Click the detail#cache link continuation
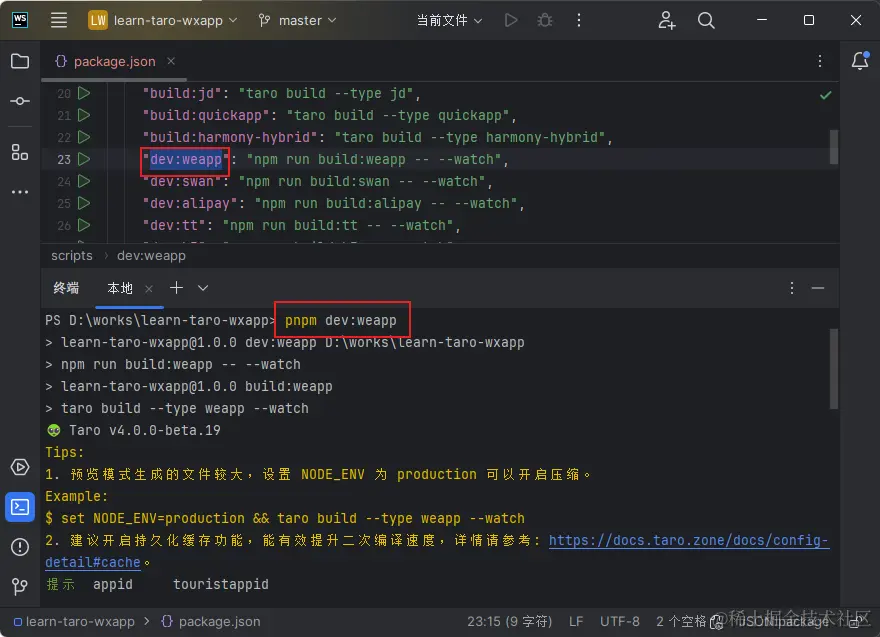Viewport: 880px width, 637px height. (x=93, y=562)
